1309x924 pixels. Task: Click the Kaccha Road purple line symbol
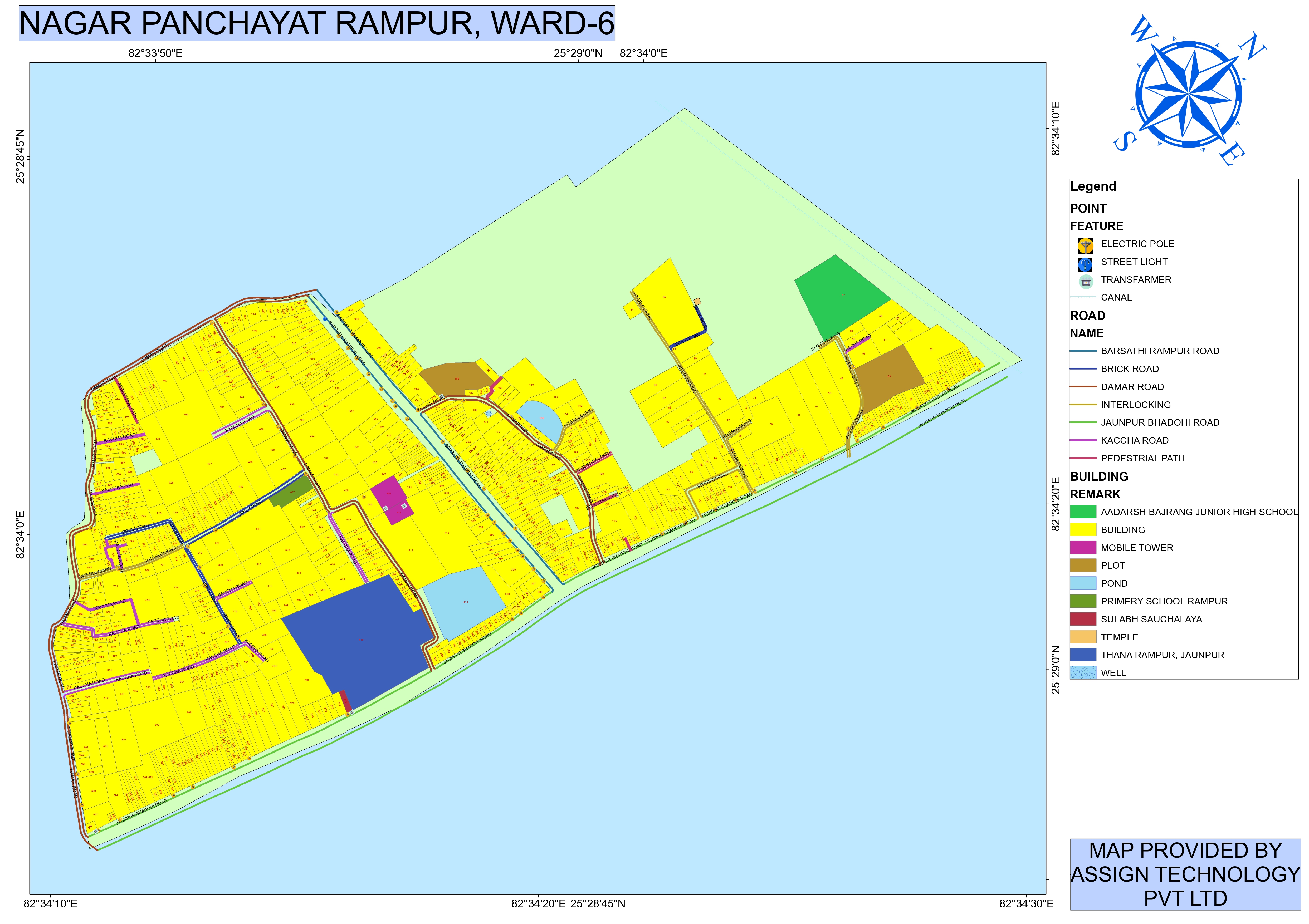point(1083,440)
